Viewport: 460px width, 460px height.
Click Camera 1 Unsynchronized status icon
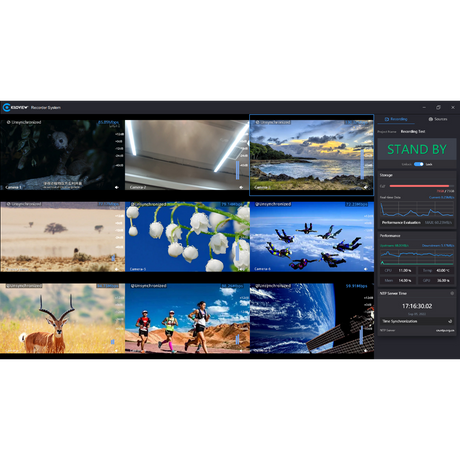(x=8, y=122)
